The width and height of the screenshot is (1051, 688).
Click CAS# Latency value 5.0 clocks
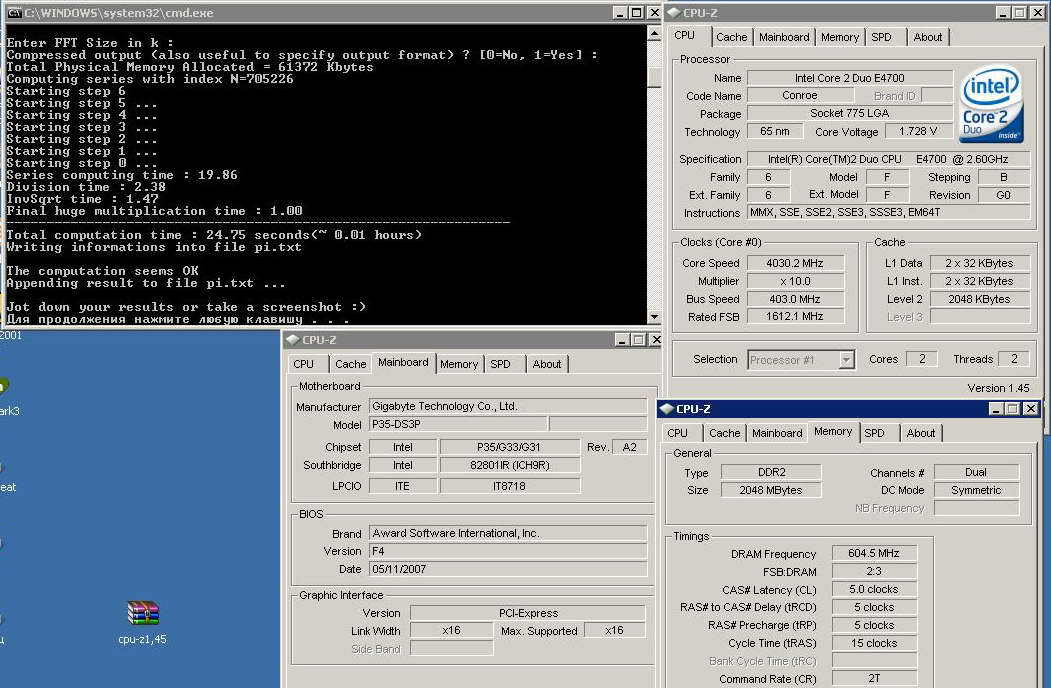(874, 589)
